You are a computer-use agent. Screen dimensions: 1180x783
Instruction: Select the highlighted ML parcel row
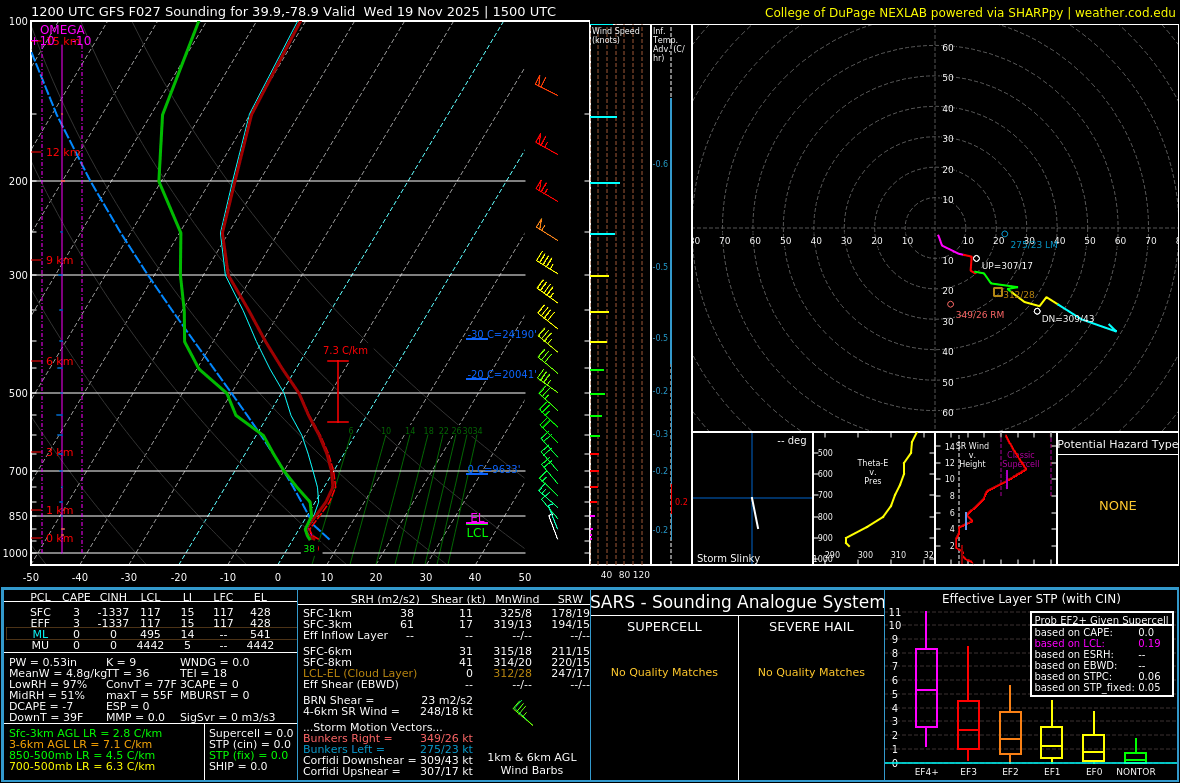coord(151,635)
